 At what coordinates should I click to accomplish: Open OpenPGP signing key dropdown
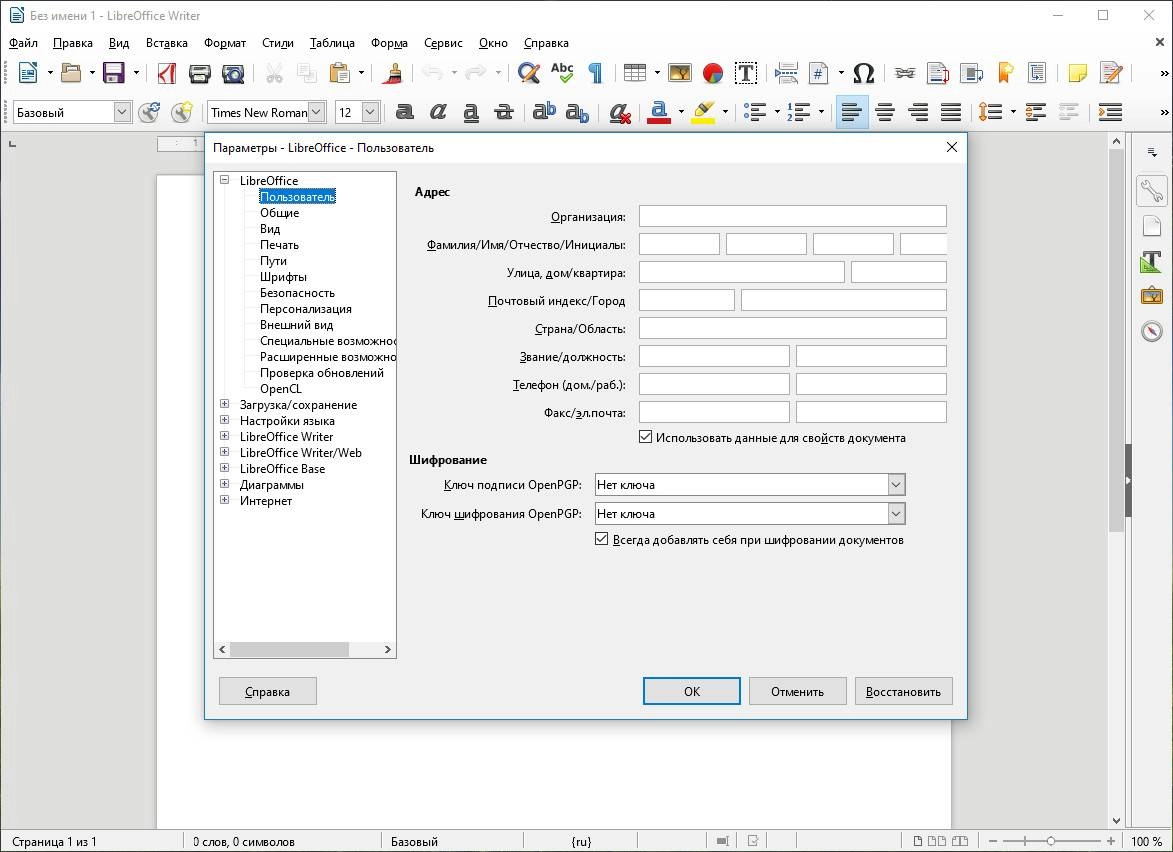point(896,485)
